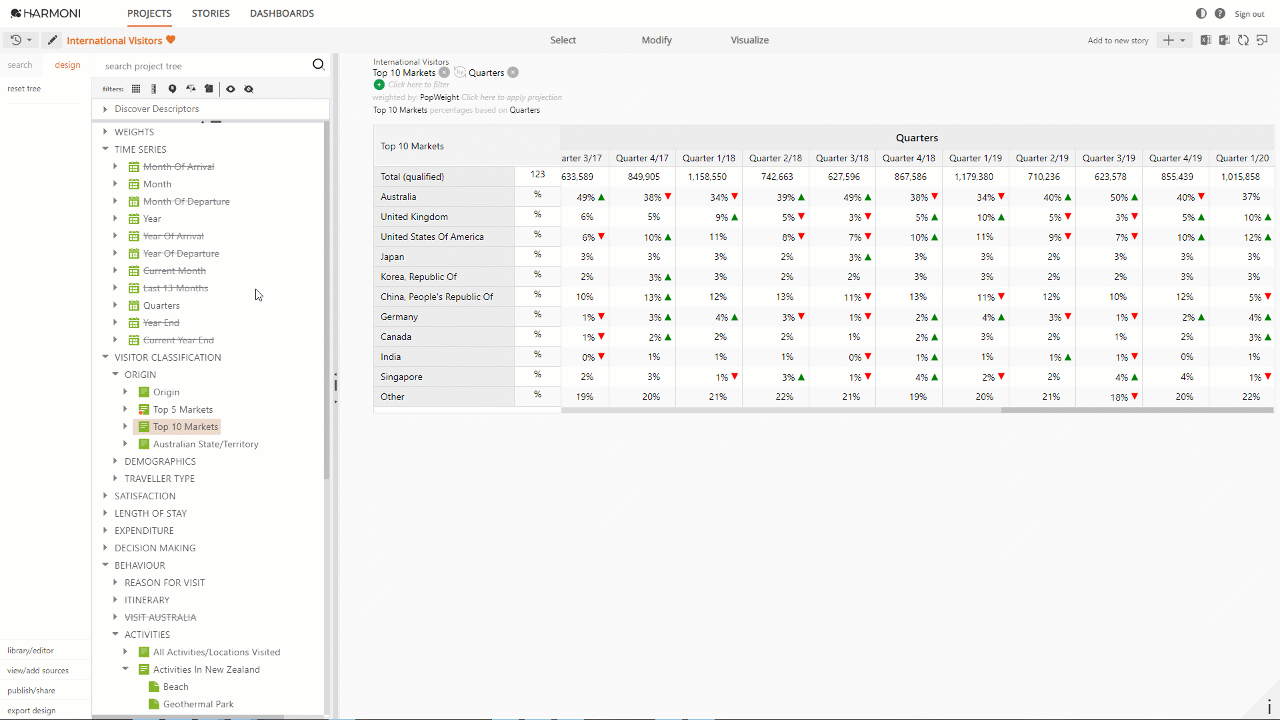Open publish/share link

pyautogui.click(x=31, y=690)
